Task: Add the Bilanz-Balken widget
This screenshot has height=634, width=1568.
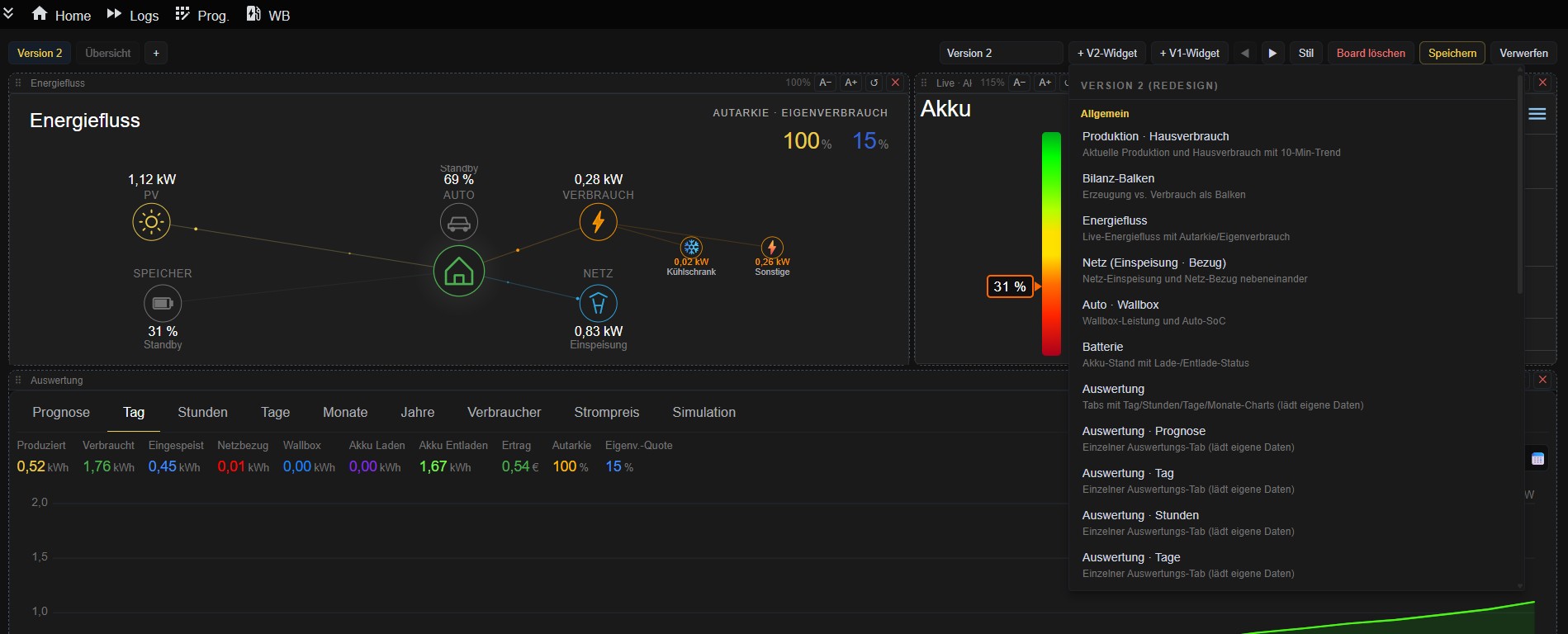Action: (x=1293, y=186)
